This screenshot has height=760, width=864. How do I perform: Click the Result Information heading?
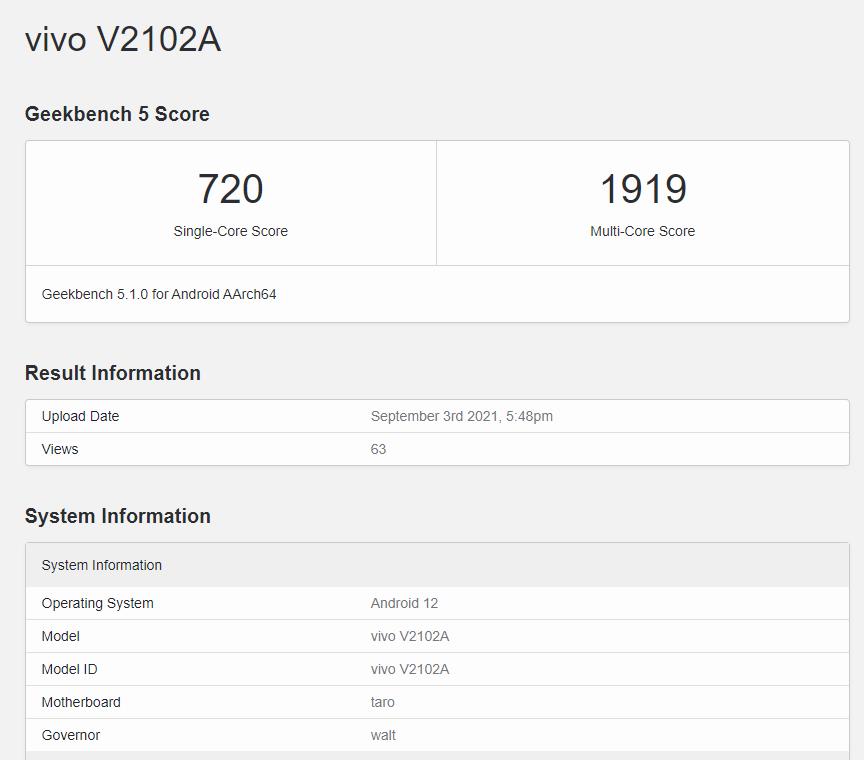pyautogui.click(x=112, y=373)
